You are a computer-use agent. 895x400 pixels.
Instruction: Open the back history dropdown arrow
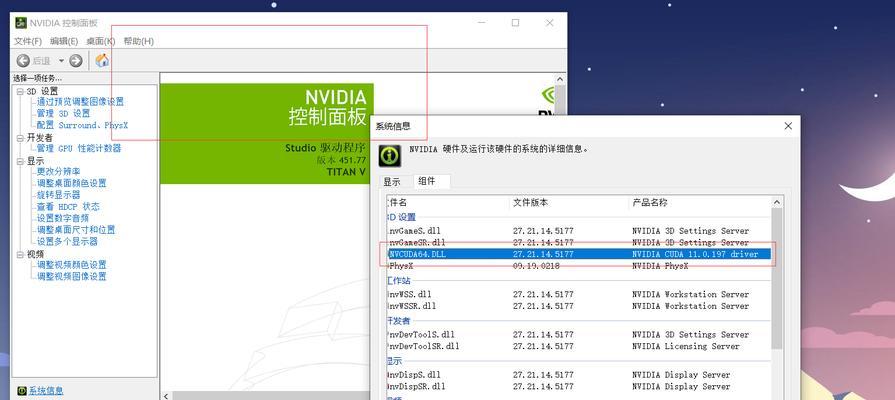point(61,60)
